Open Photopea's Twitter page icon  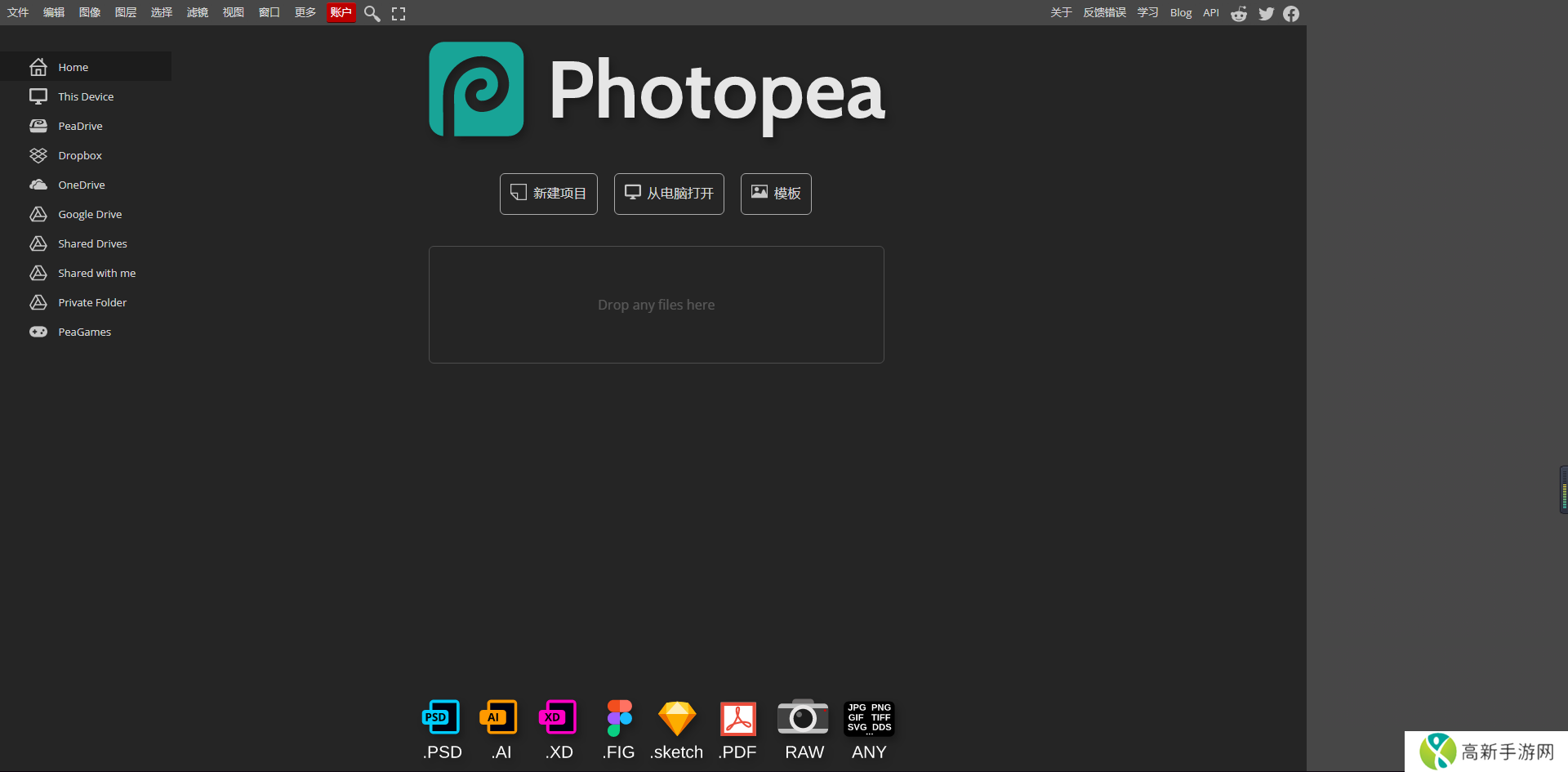[x=1266, y=13]
